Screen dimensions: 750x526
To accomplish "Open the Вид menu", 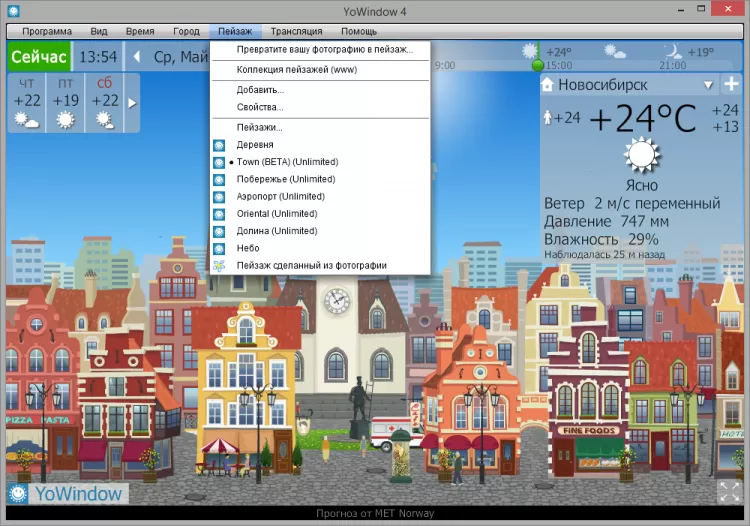I will coord(99,32).
